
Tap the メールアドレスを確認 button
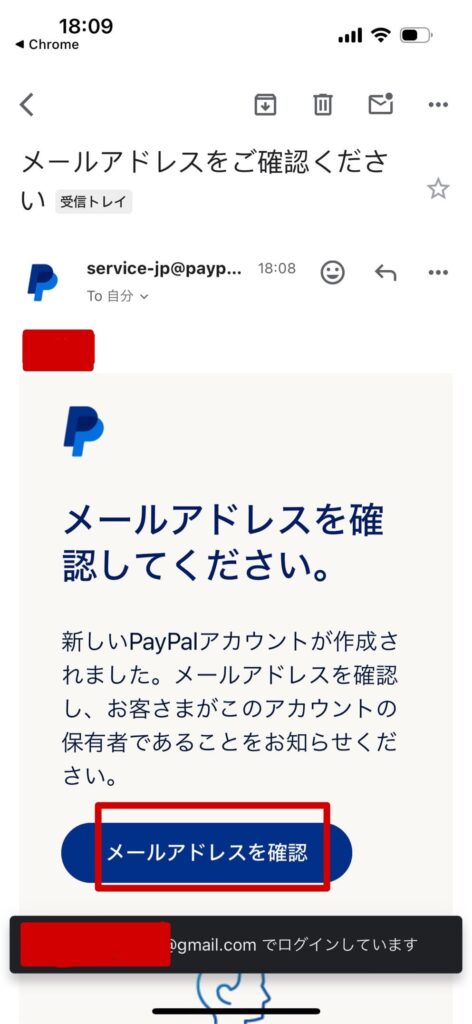click(x=206, y=852)
